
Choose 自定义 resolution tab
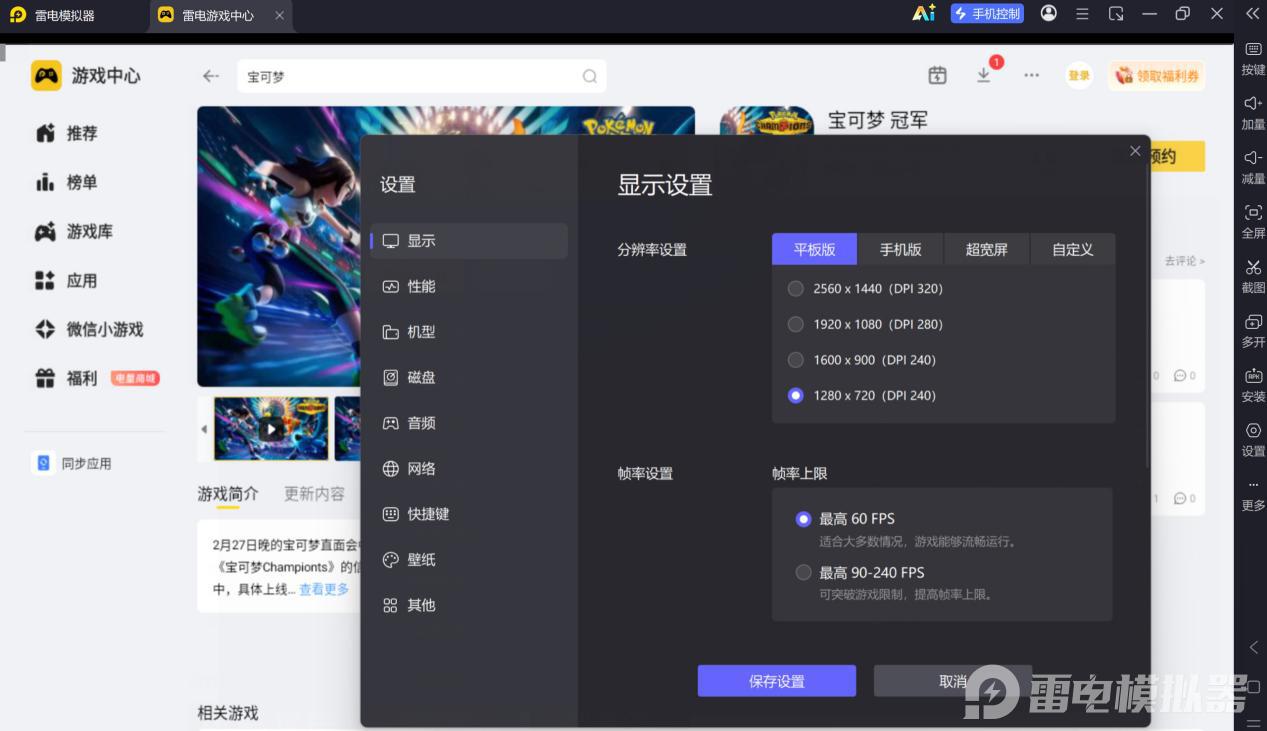click(x=1072, y=249)
